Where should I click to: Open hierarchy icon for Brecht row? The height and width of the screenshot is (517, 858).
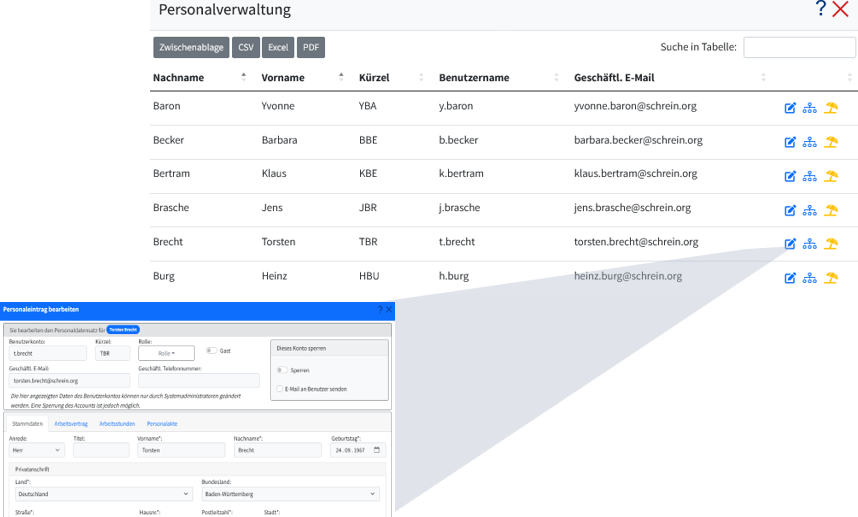tap(809, 244)
